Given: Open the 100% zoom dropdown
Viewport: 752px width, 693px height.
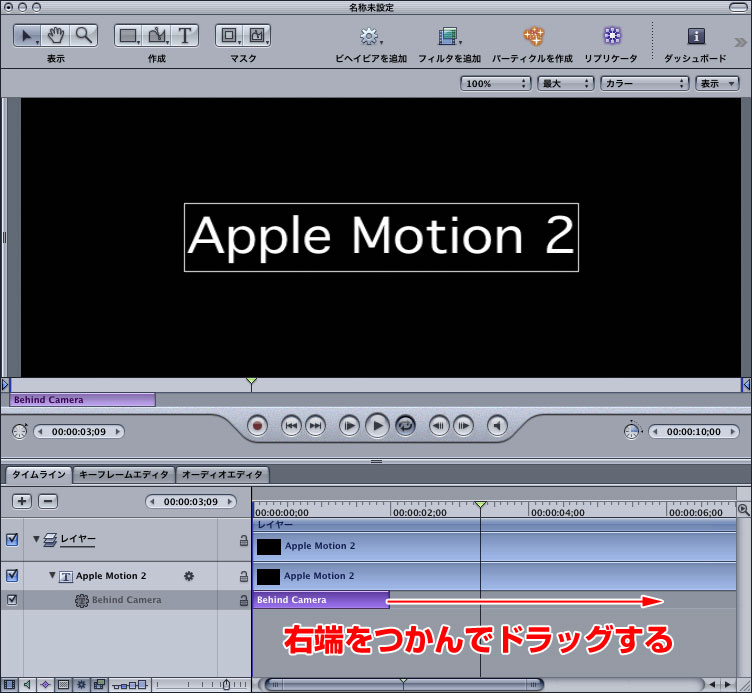Looking at the screenshot, I should click(495, 83).
